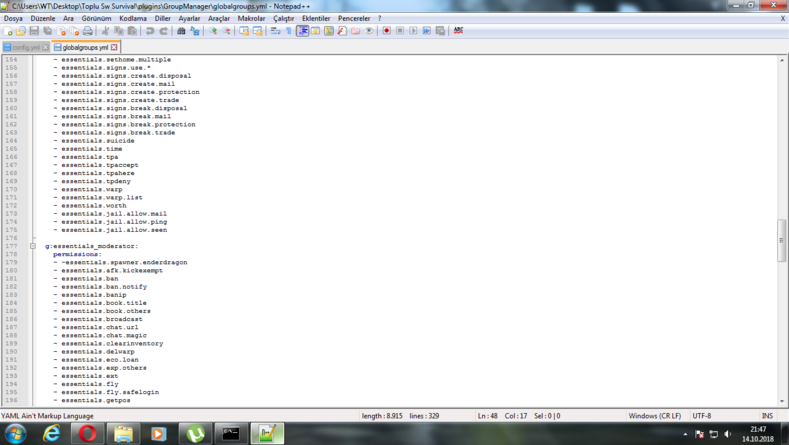Click the INS insert mode status indicator
Viewport: 789px width, 445px height.
click(x=767, y=416)
